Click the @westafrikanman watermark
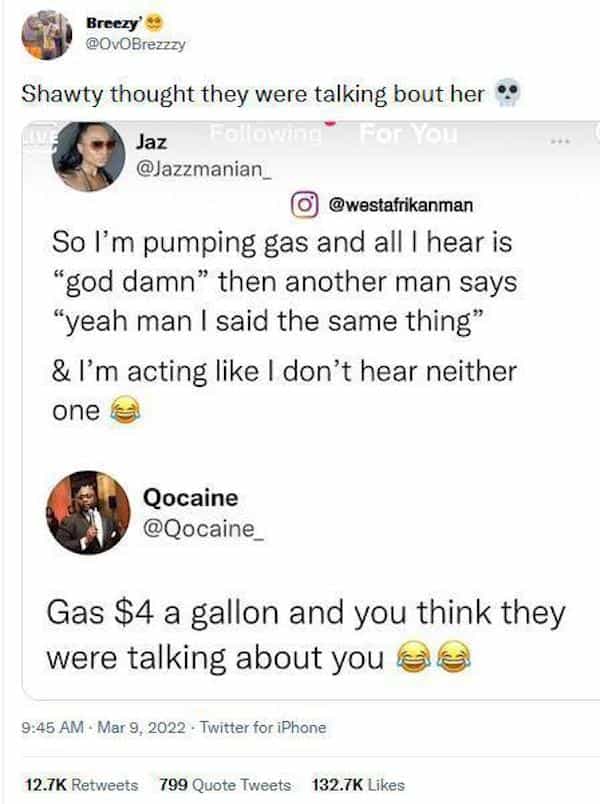Image resolution: width=600 pixels, height=804 pixels. click(x=400, y=205)
